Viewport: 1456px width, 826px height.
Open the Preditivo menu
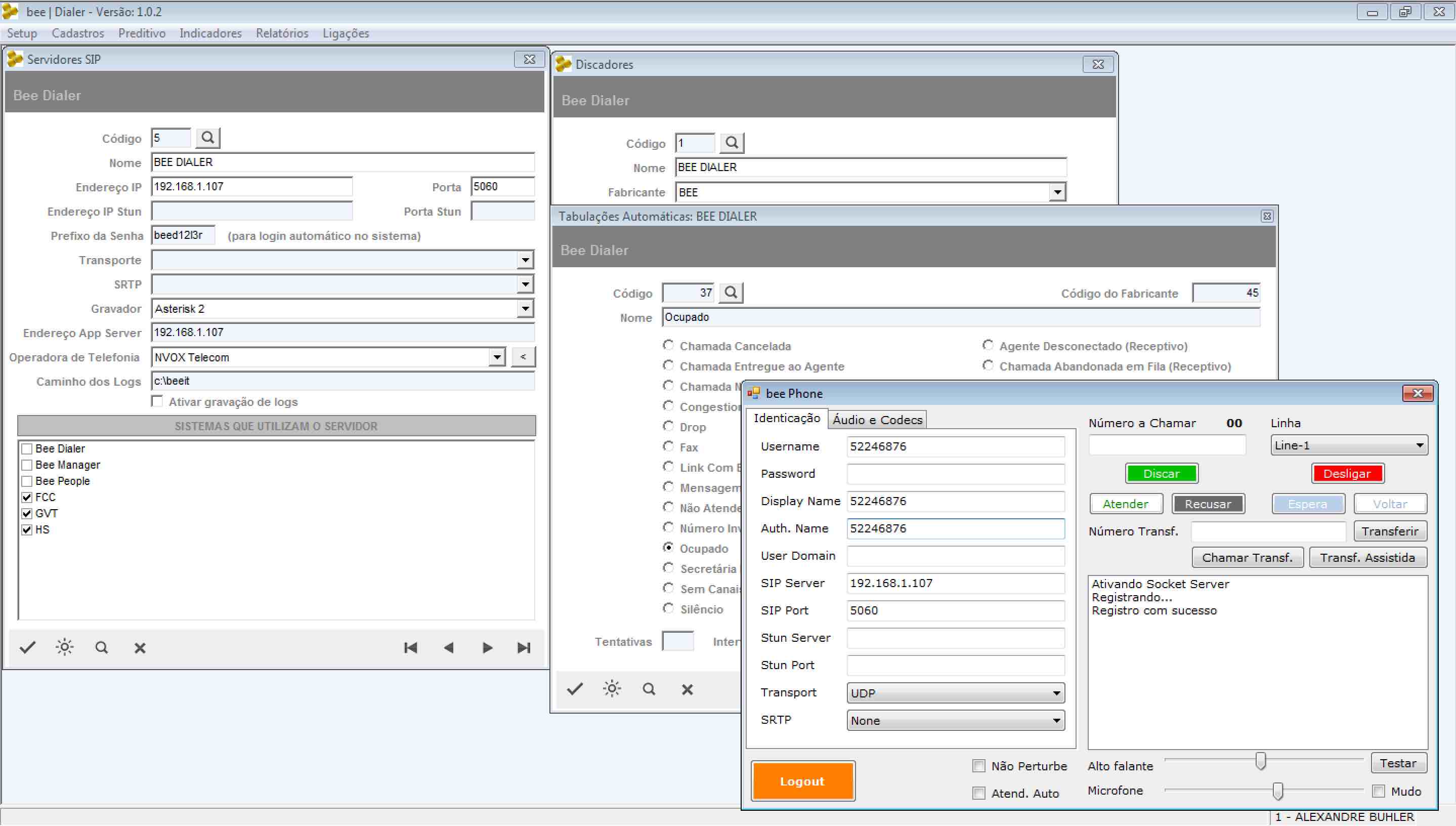(142, 33)
